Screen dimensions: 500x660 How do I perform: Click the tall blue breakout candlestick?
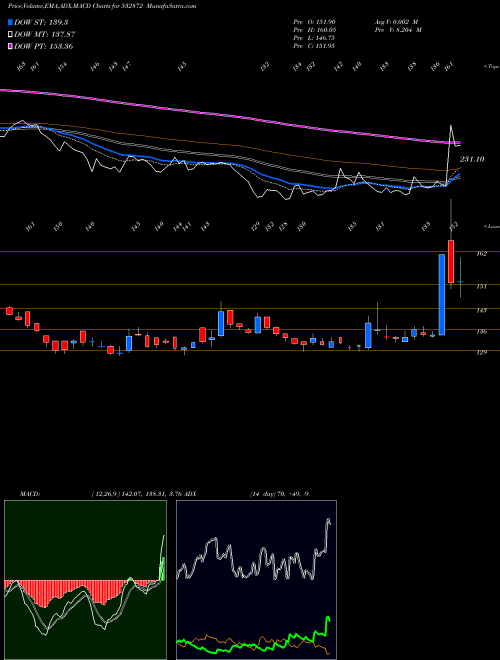[x=442, y=295]
